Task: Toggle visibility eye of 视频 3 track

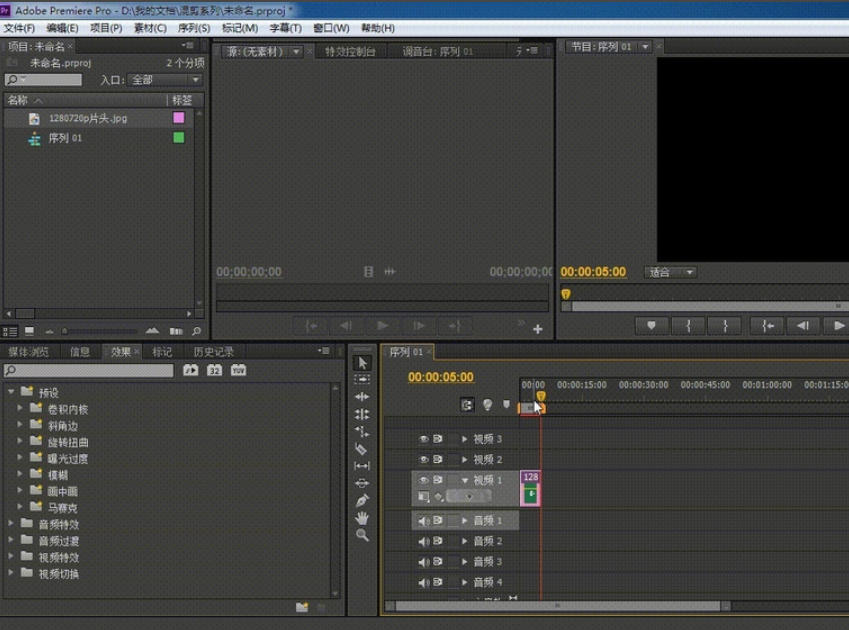Action: [x=423, y=439]
